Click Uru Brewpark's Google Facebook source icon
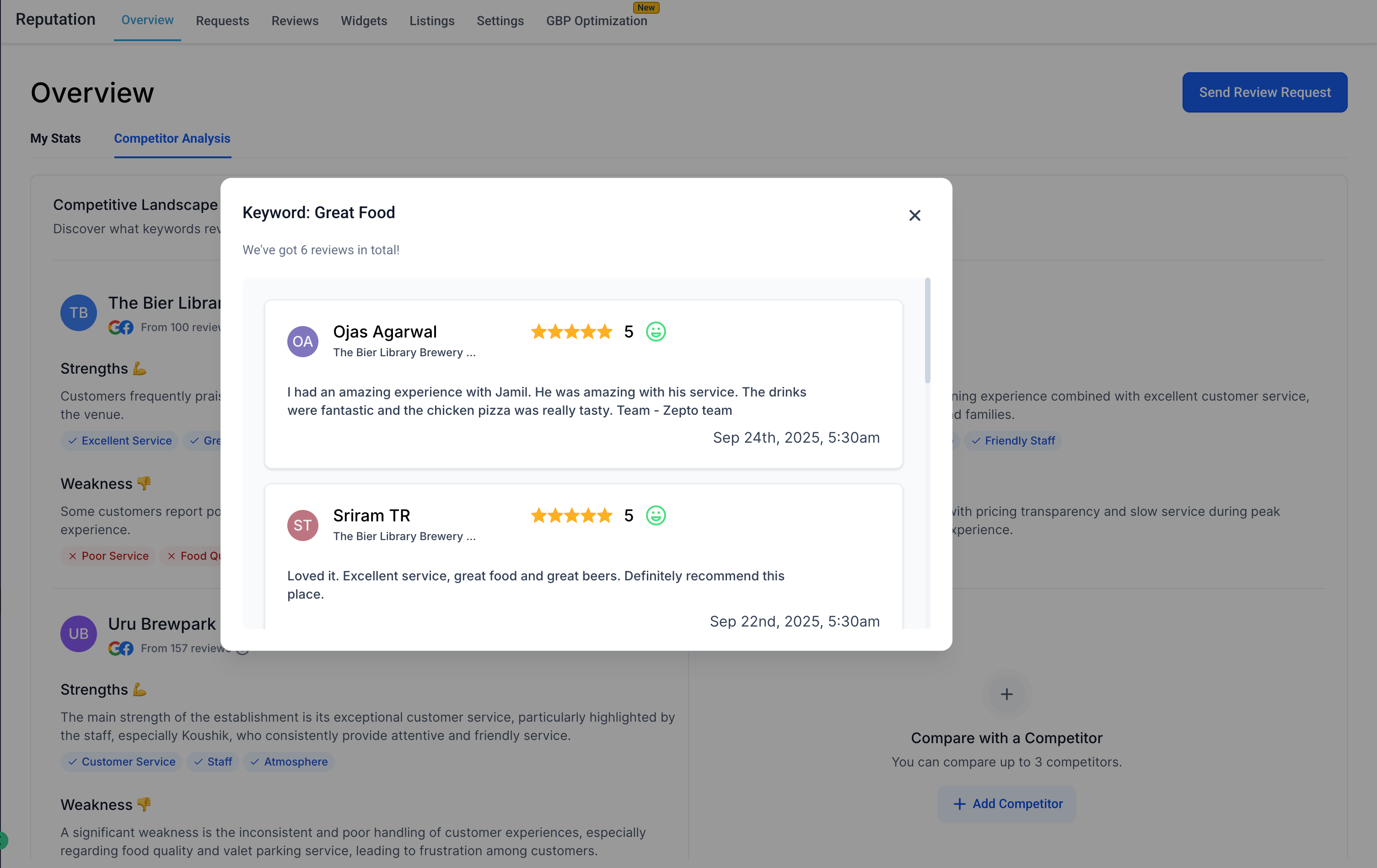Image resolution: width=1377 pixels, height=868 pixels. click(121, 648)
